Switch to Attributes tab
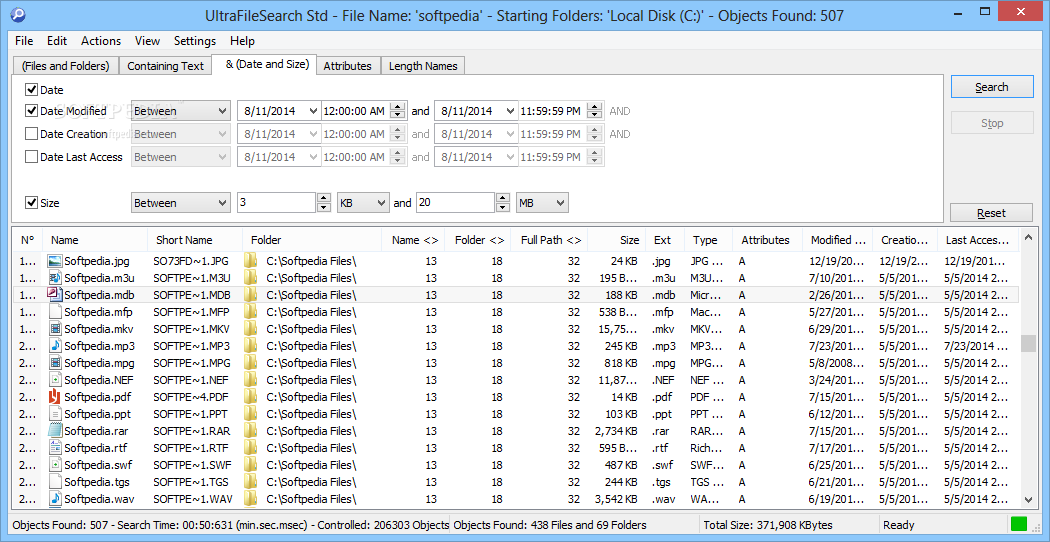 pyautogui.click(x=348, y=66)
